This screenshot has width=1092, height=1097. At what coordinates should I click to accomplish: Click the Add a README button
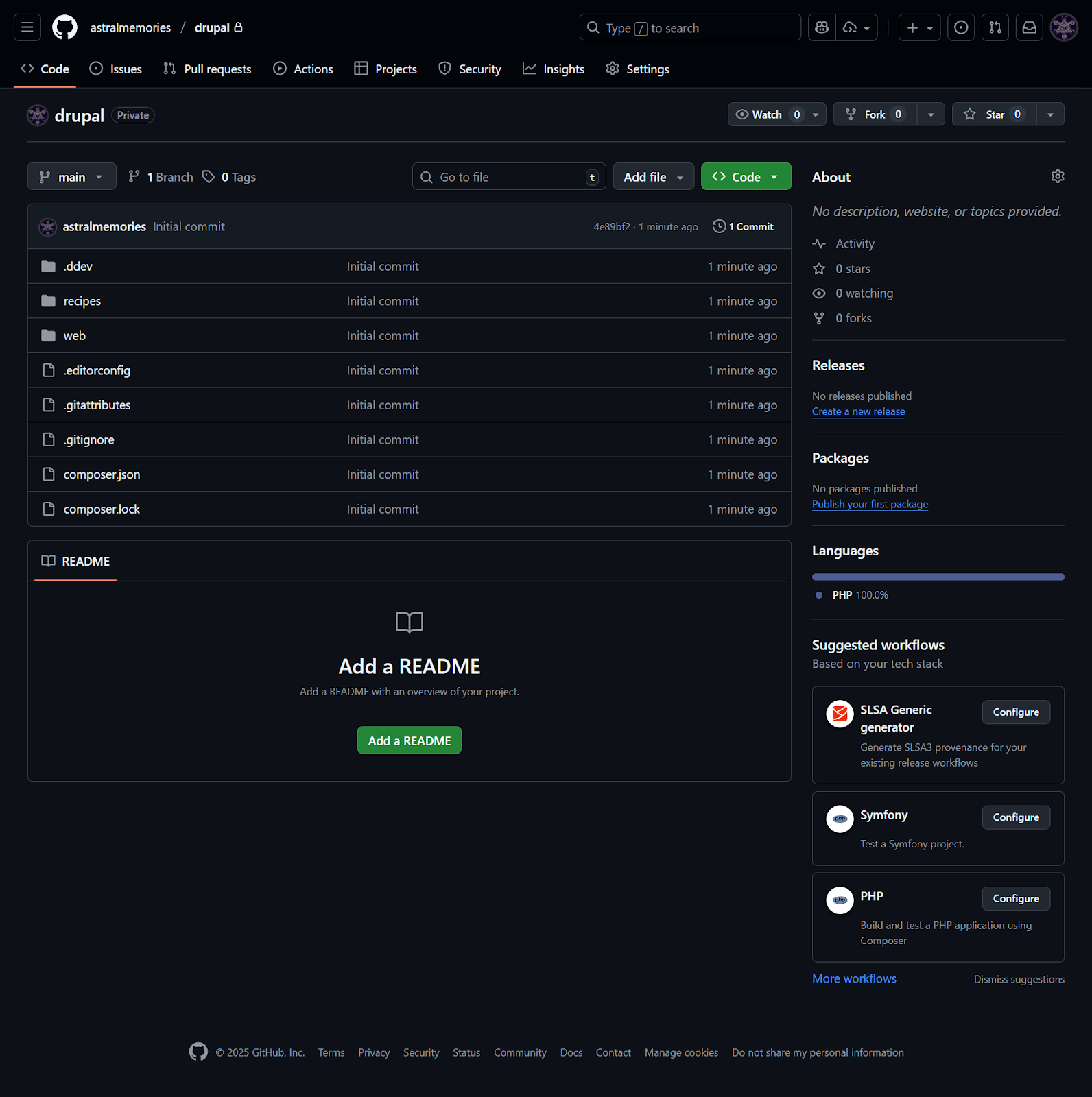click(x=409, y=740)
